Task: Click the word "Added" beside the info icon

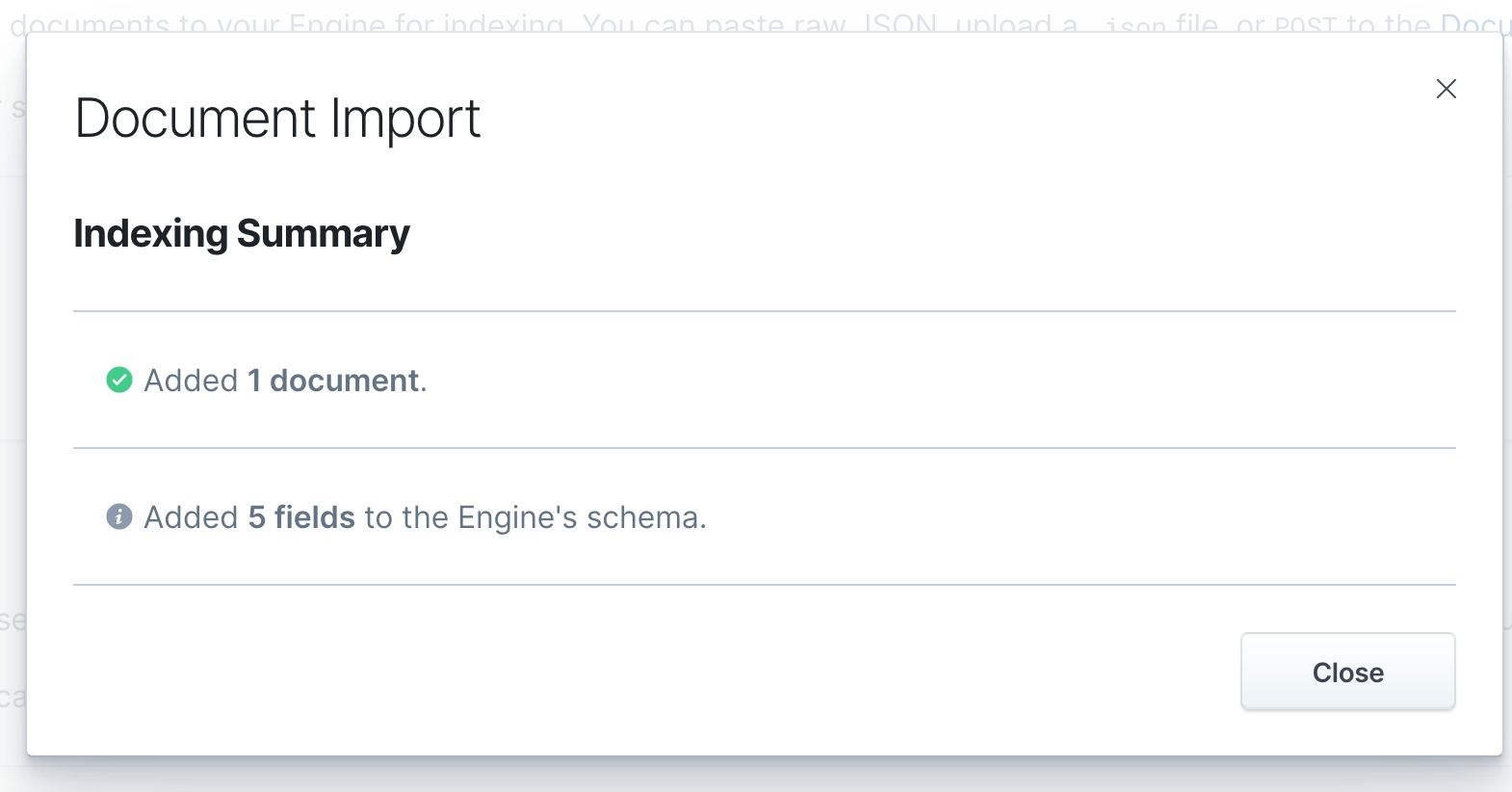Action: (x=191, y=517)
